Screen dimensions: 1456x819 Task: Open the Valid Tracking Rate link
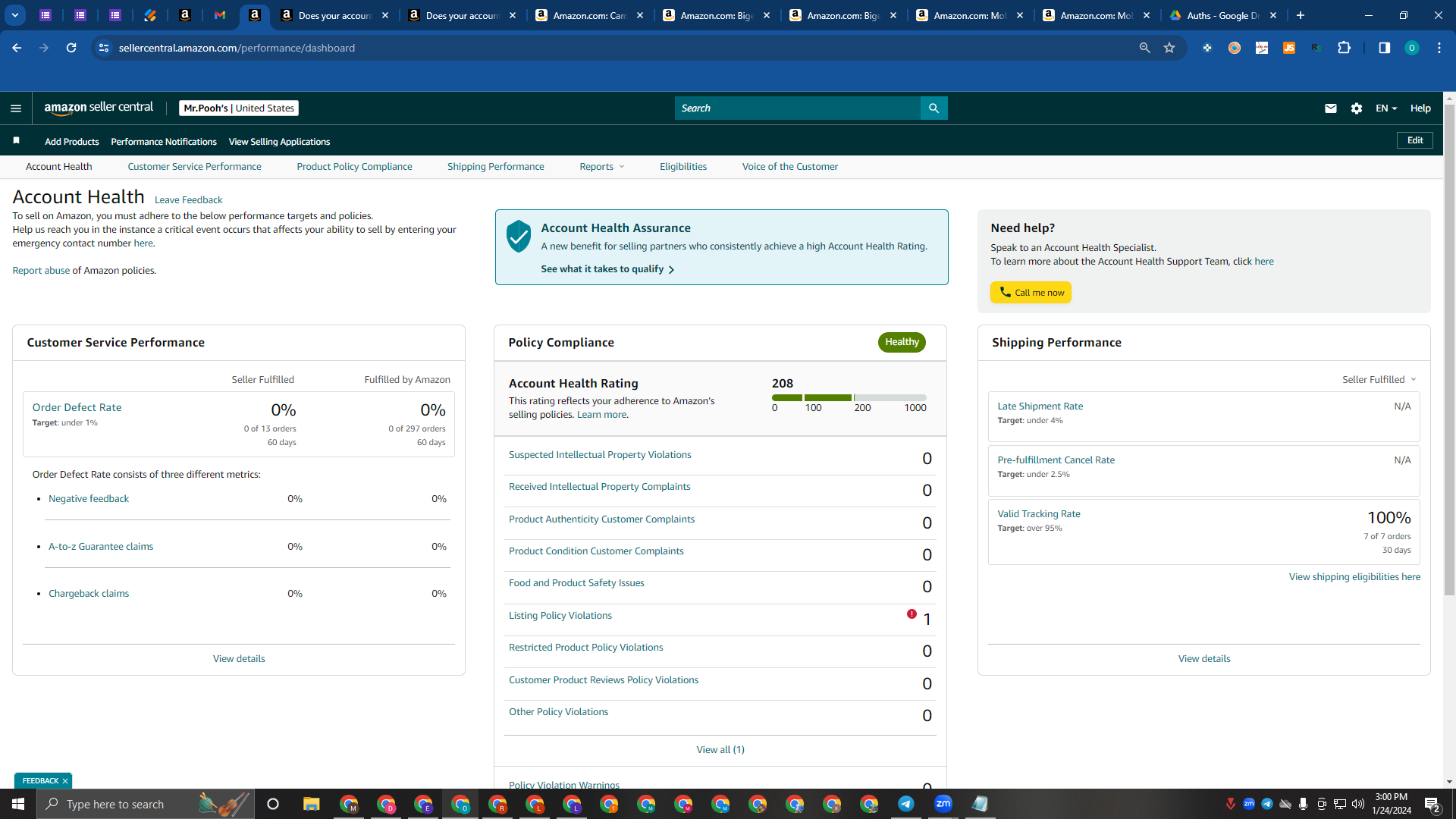pyautogui.click(x=1039, y=514)
